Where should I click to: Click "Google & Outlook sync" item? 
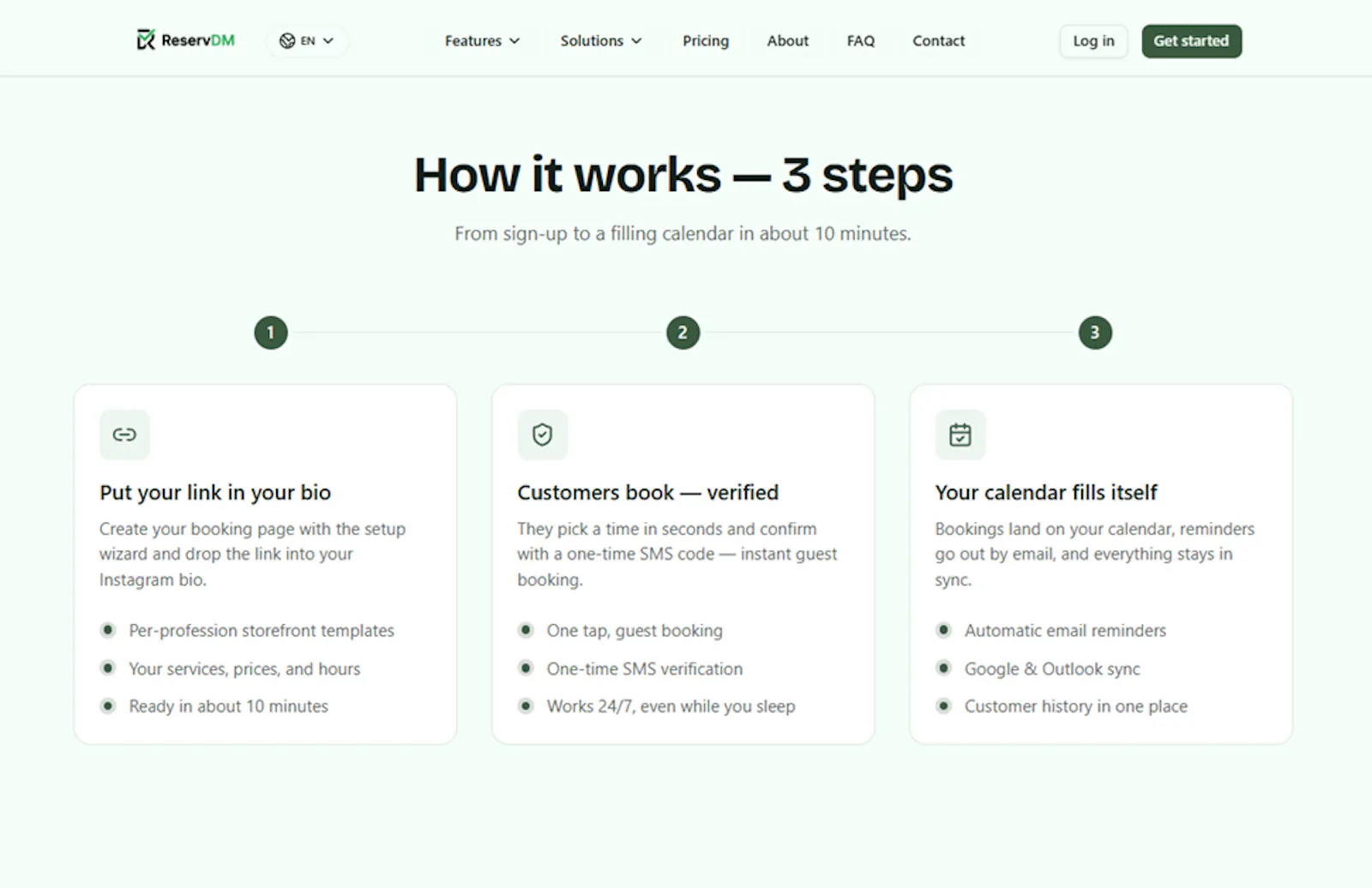tap(1052, 669)
